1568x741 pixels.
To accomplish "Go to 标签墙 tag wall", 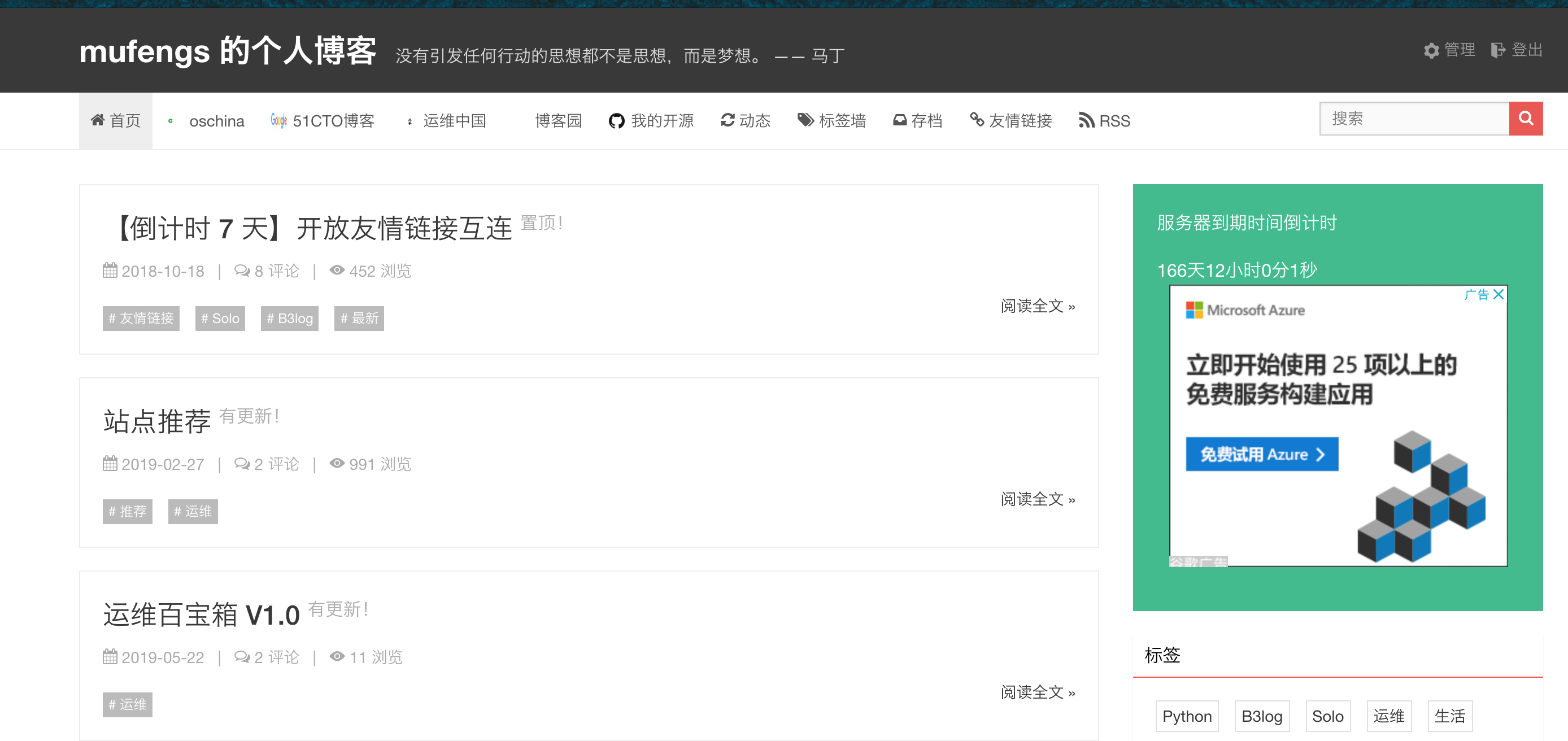I will (831, 120).
